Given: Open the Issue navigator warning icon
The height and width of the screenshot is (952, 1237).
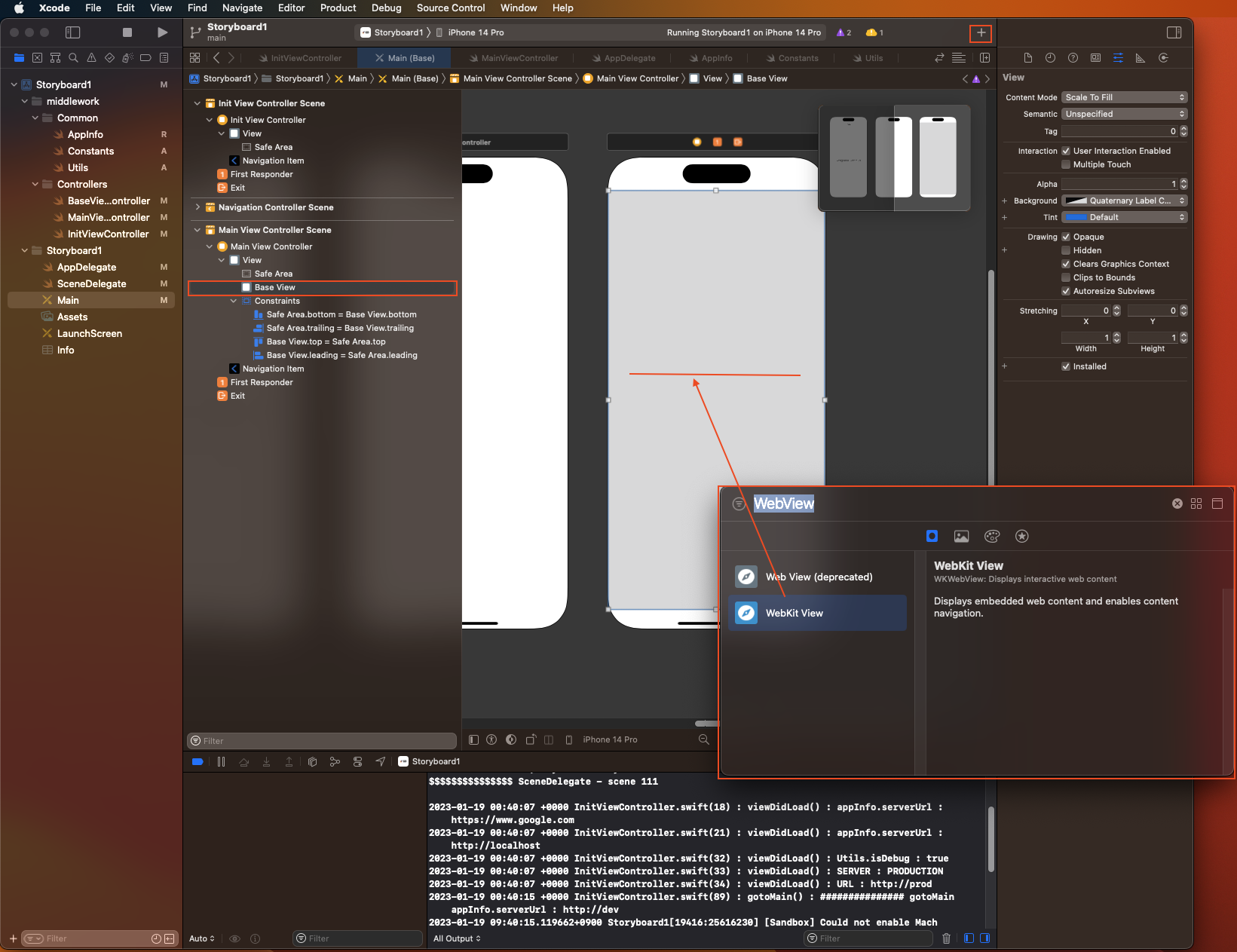Looking at the screenshot, I should pos(91,58).
